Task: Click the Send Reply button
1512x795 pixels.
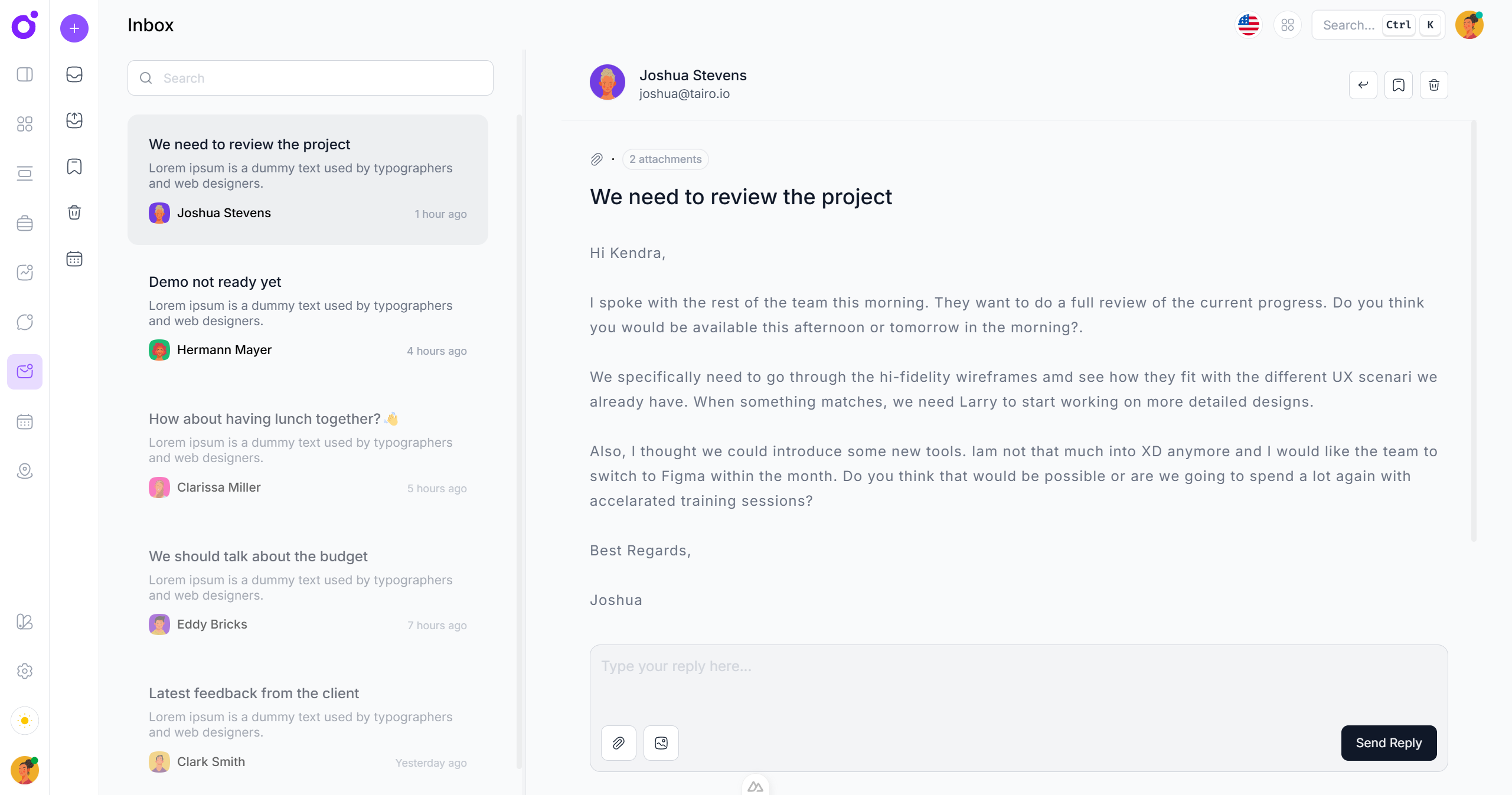Action: tap(1389, 743)
